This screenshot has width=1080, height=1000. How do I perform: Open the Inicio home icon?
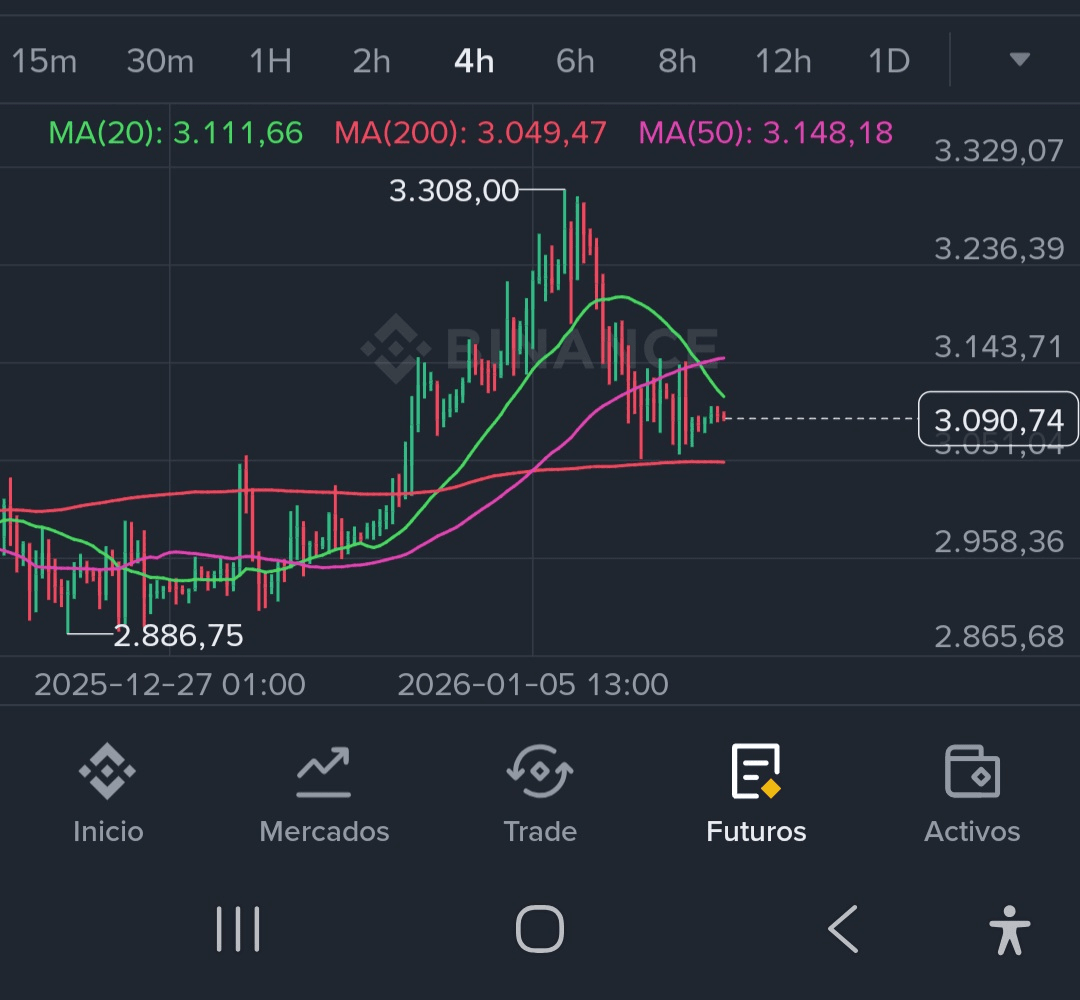click(107, 771)
